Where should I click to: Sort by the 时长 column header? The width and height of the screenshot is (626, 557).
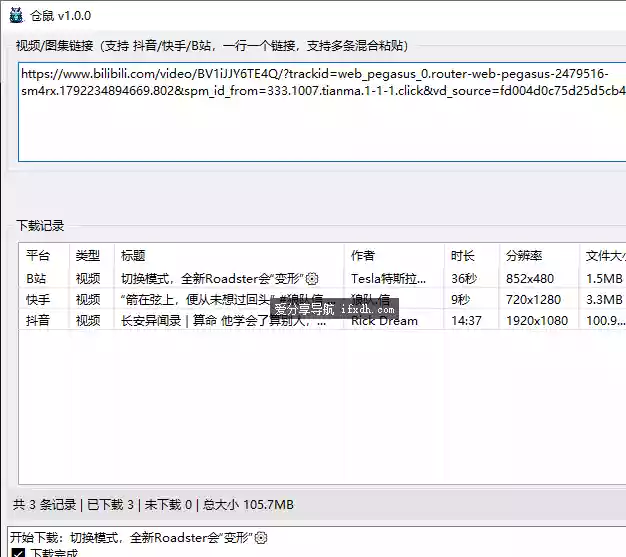463,256
